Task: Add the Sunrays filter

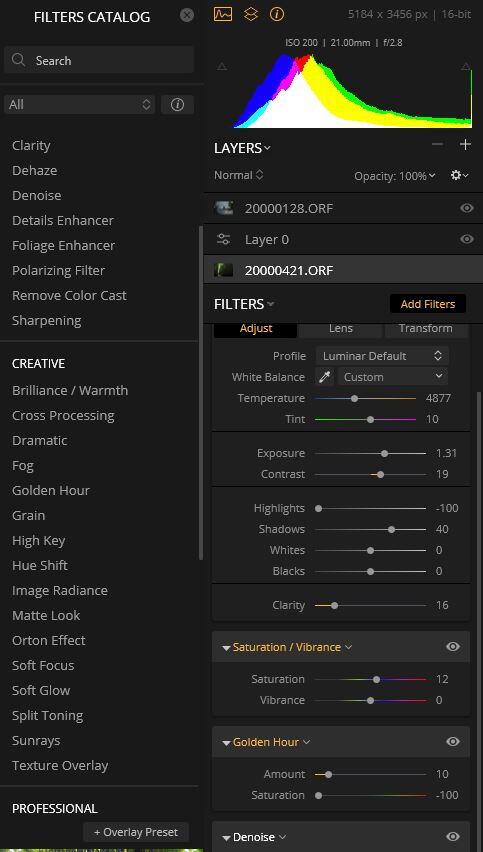Action: 36,741
